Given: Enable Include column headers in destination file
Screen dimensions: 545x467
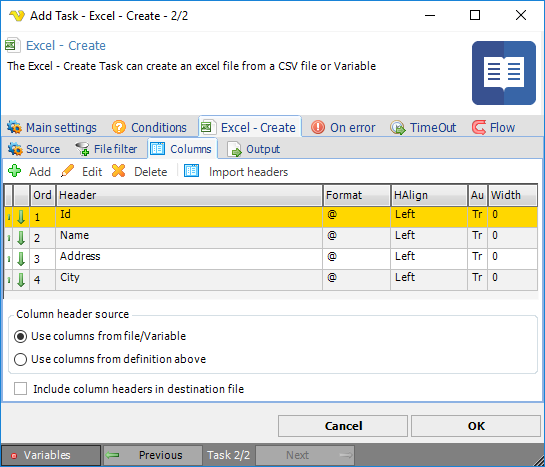Looking at the screenshot, I should pos(21,389).
